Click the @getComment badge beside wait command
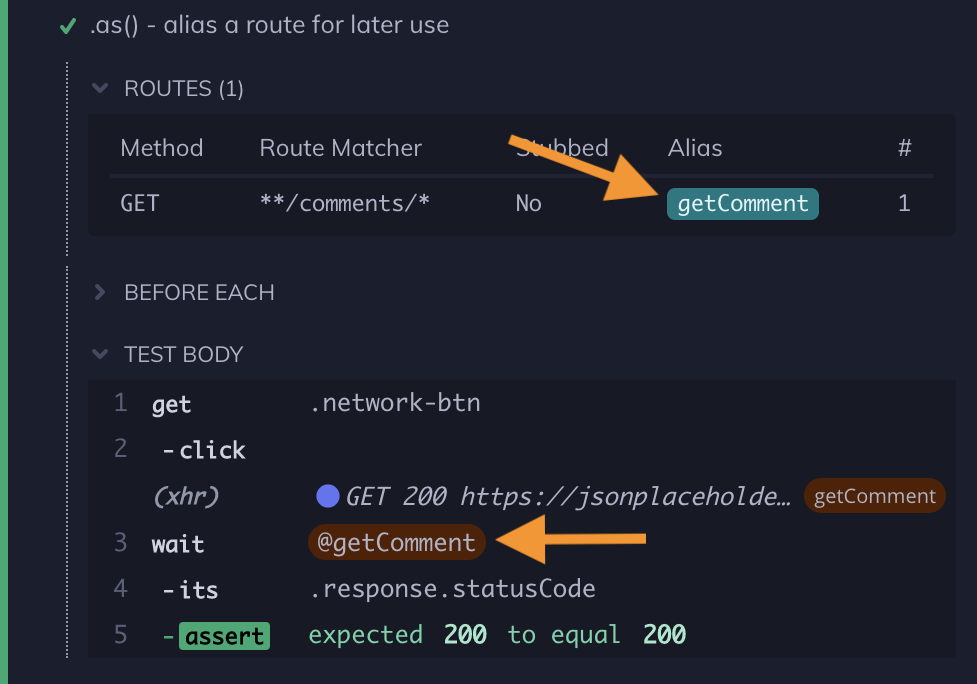Screen dimensions: 977x684 coord(396,542)
